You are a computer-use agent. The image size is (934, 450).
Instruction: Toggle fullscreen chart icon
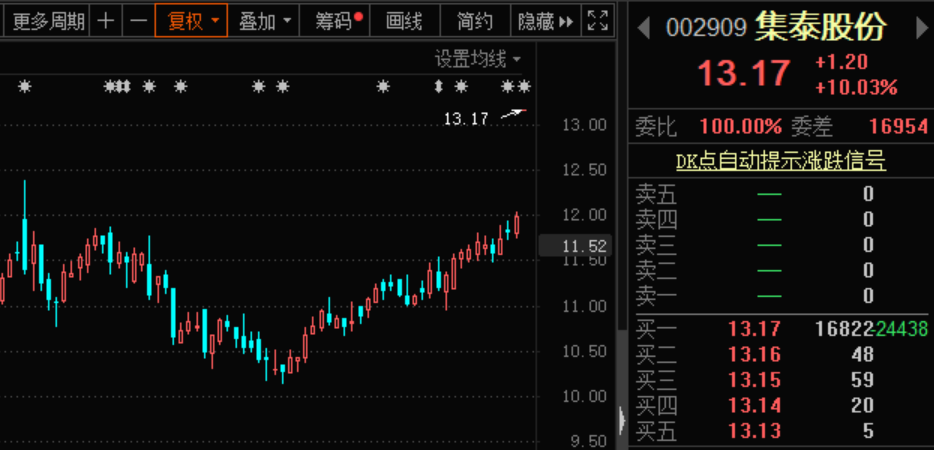(x=597, y=21)
